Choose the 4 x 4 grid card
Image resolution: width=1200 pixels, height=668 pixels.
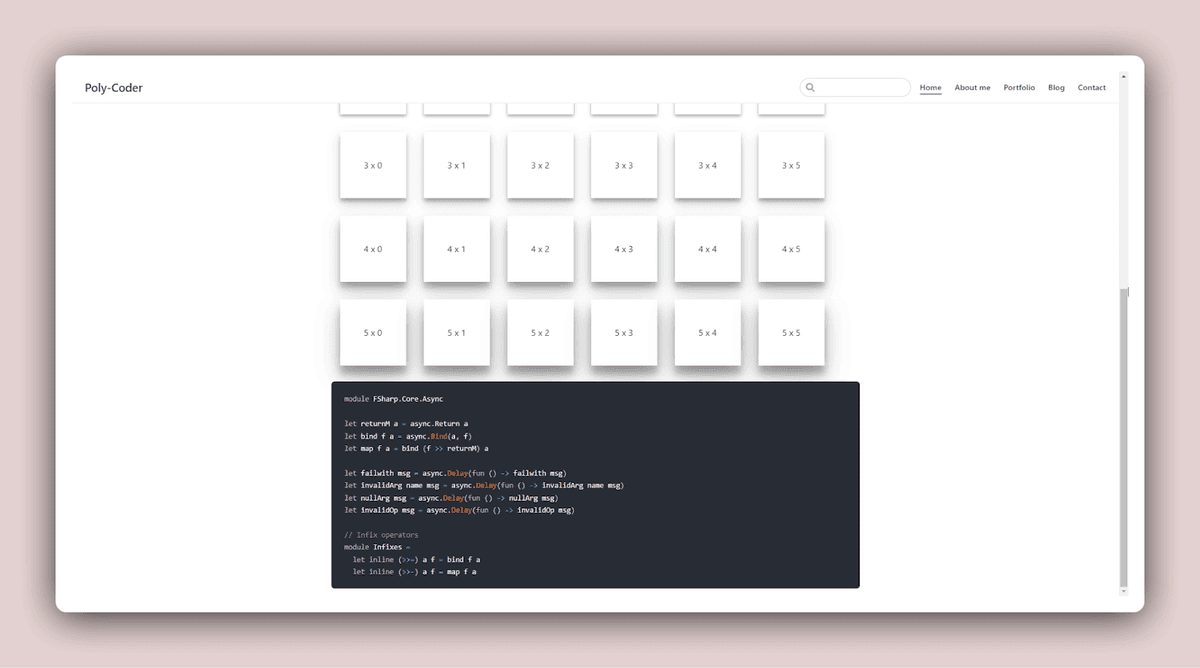click(707, 249)
